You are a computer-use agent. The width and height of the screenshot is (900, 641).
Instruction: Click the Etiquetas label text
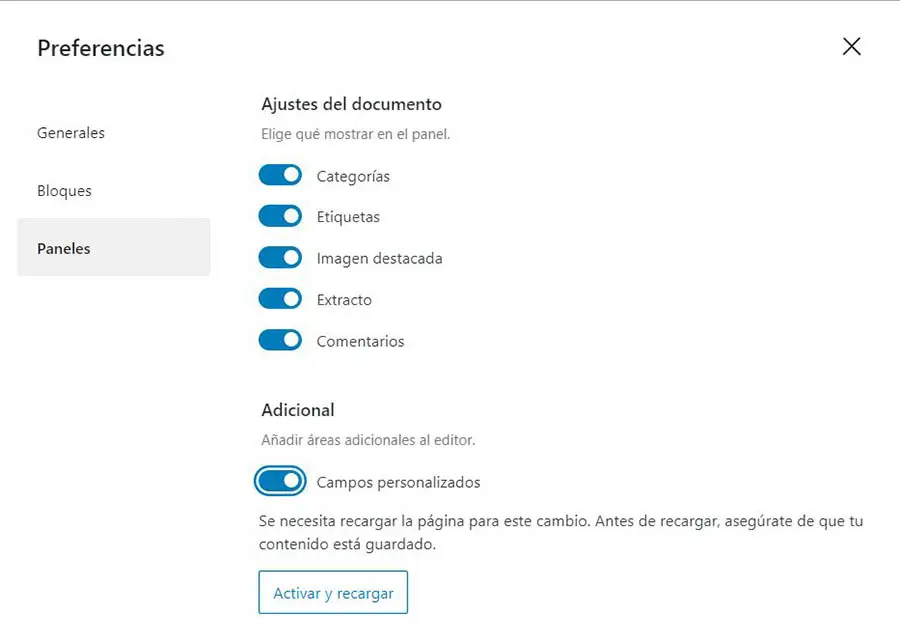[x=348, y=217]
